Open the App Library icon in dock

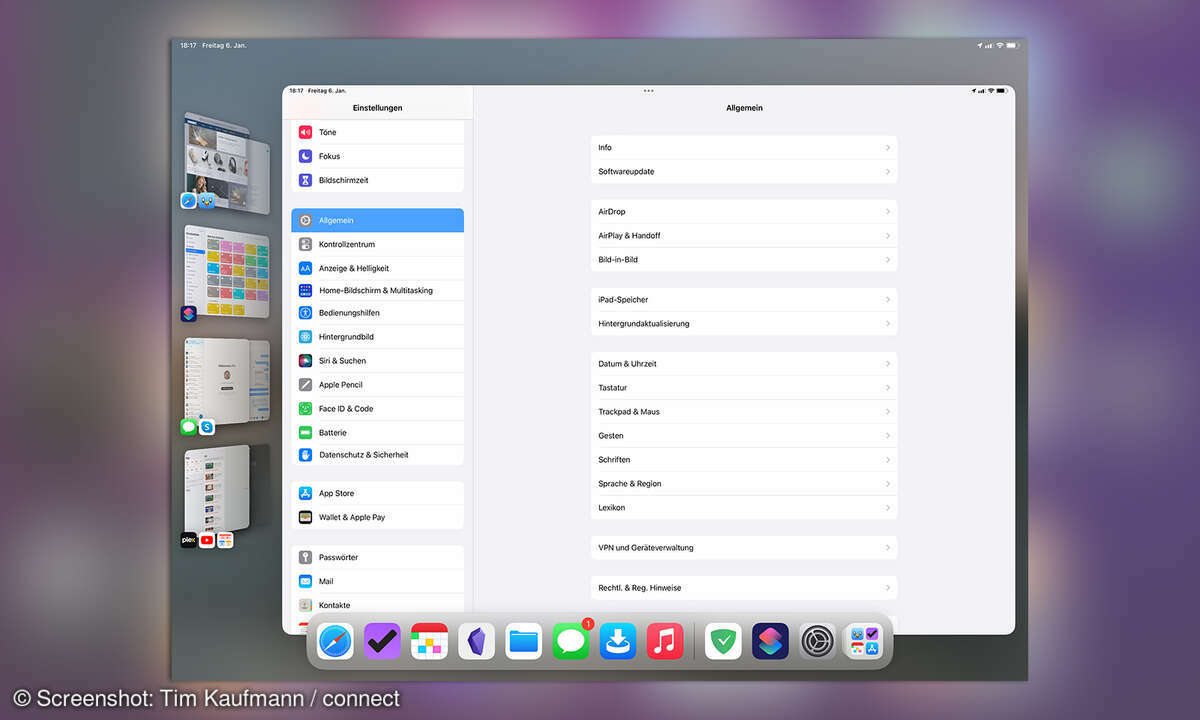[x=864, y=641]
